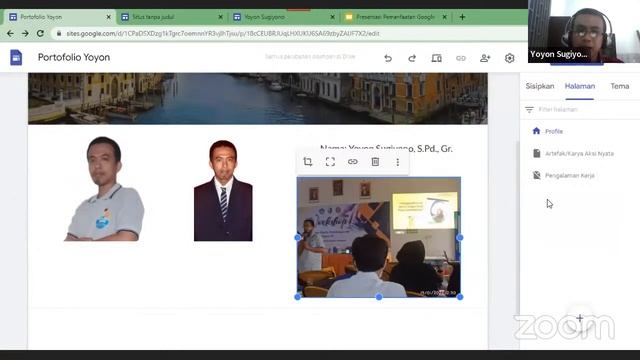Undo the last action

pos(388,58)
